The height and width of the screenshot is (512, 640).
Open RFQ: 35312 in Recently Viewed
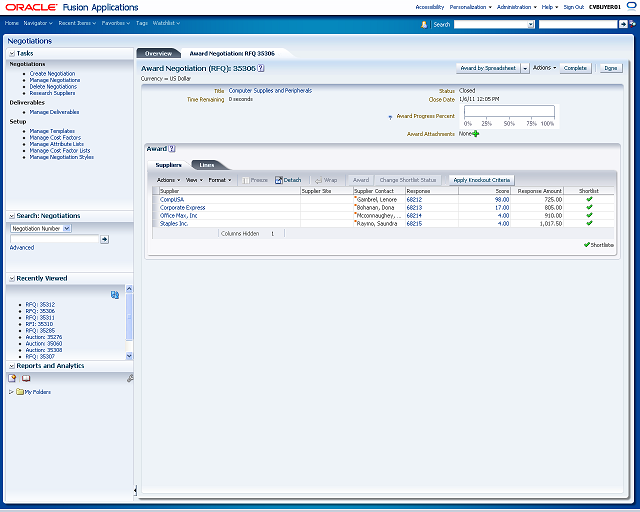point(40,305)
